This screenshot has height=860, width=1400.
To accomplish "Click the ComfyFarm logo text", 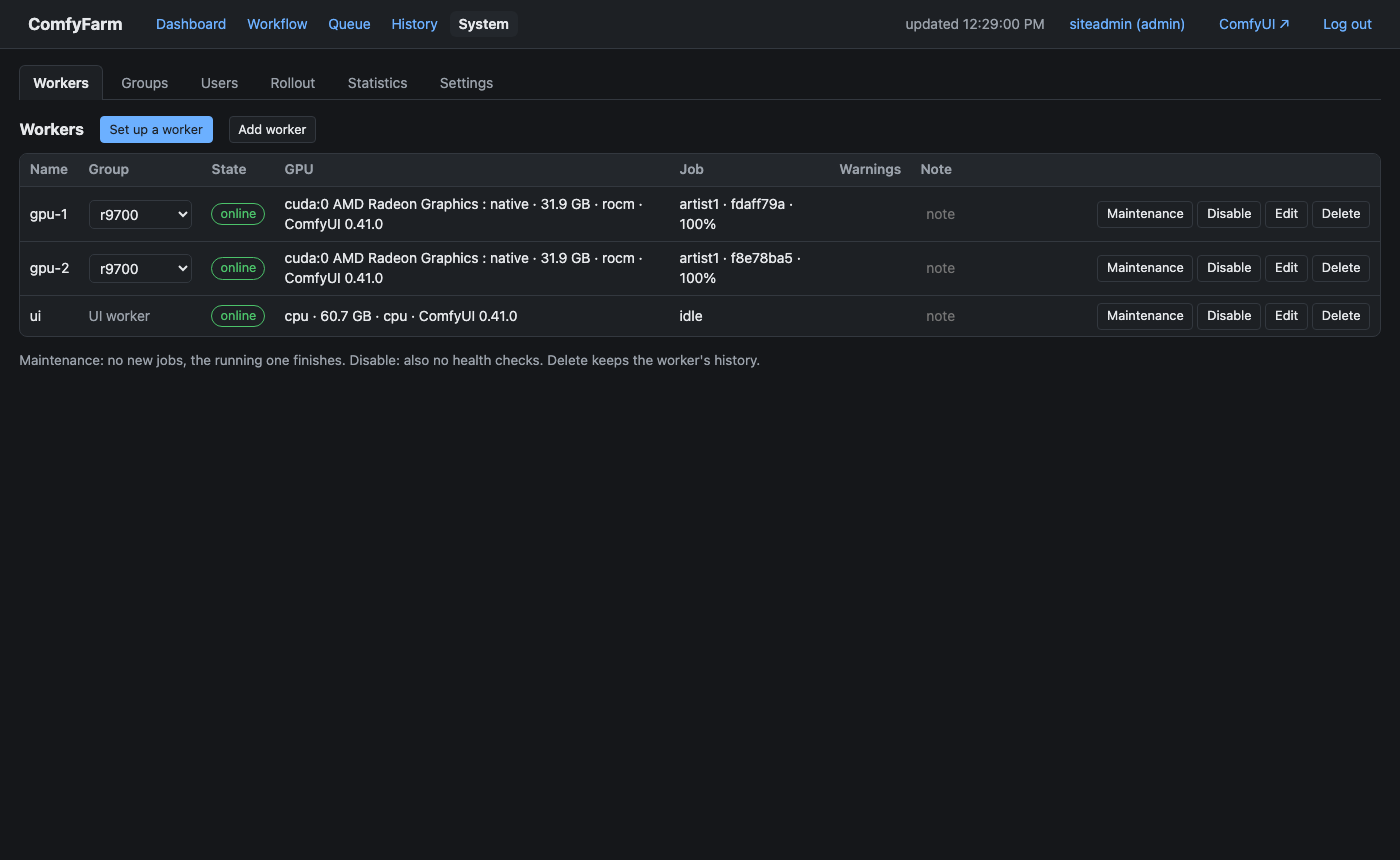I will (75, 24).
